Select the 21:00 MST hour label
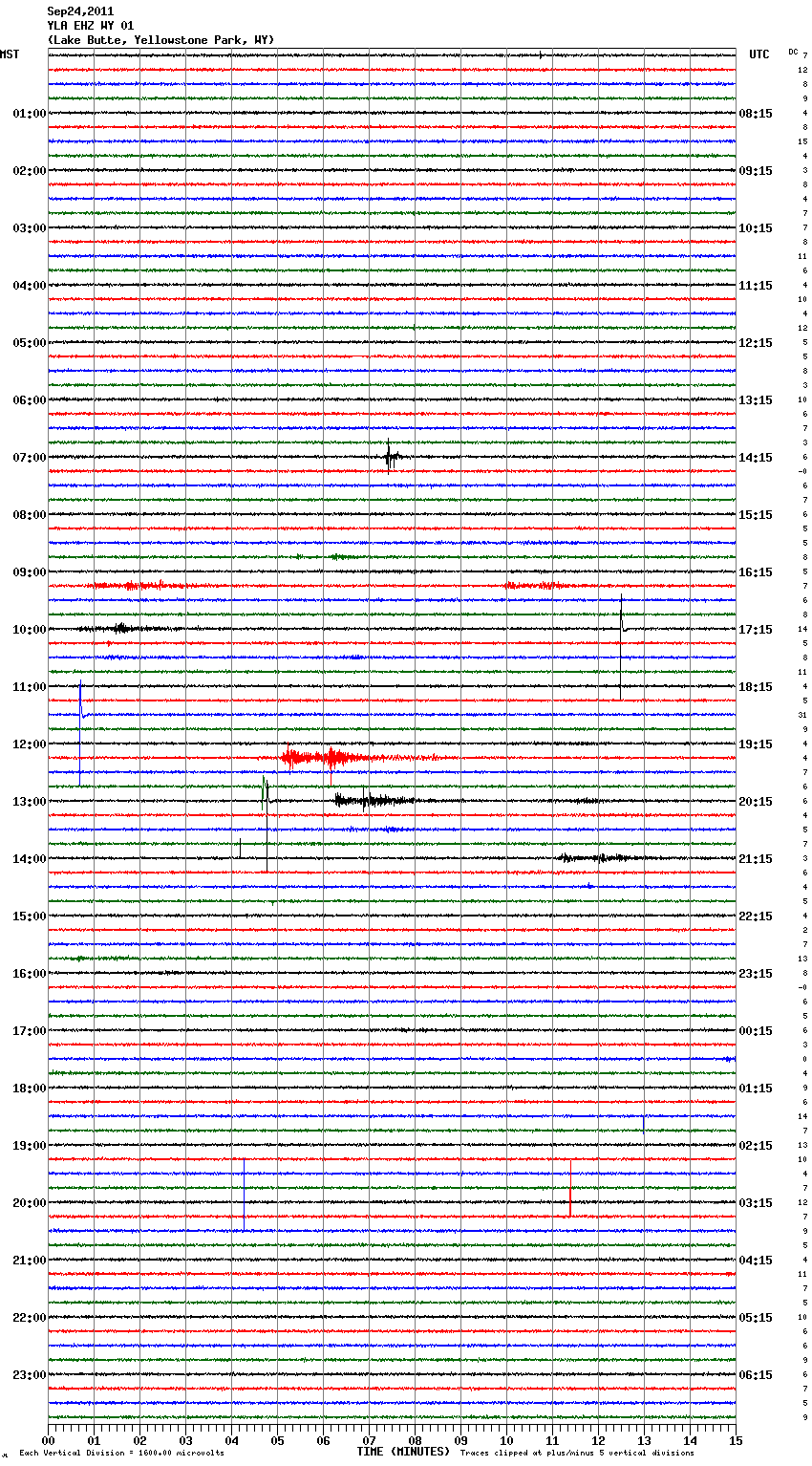Image resolution: width=812 pixels, height=1466 pixels. pos(30,1261)
